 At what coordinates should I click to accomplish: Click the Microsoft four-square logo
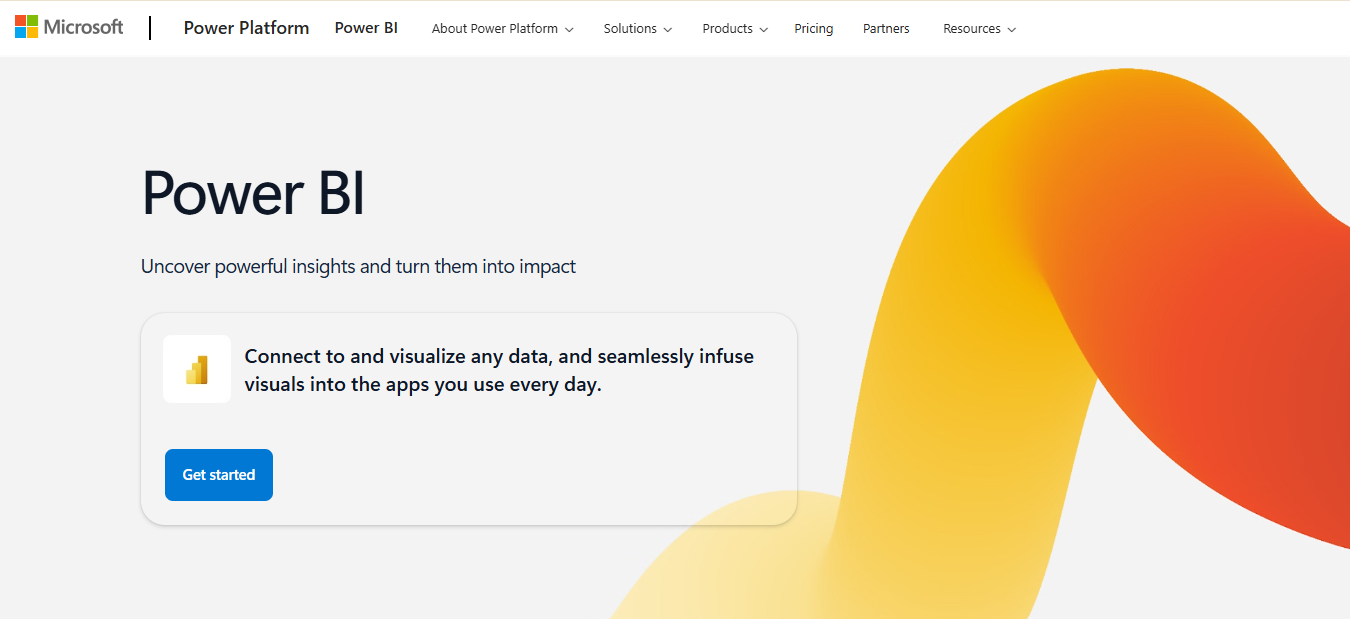(26, 27)
